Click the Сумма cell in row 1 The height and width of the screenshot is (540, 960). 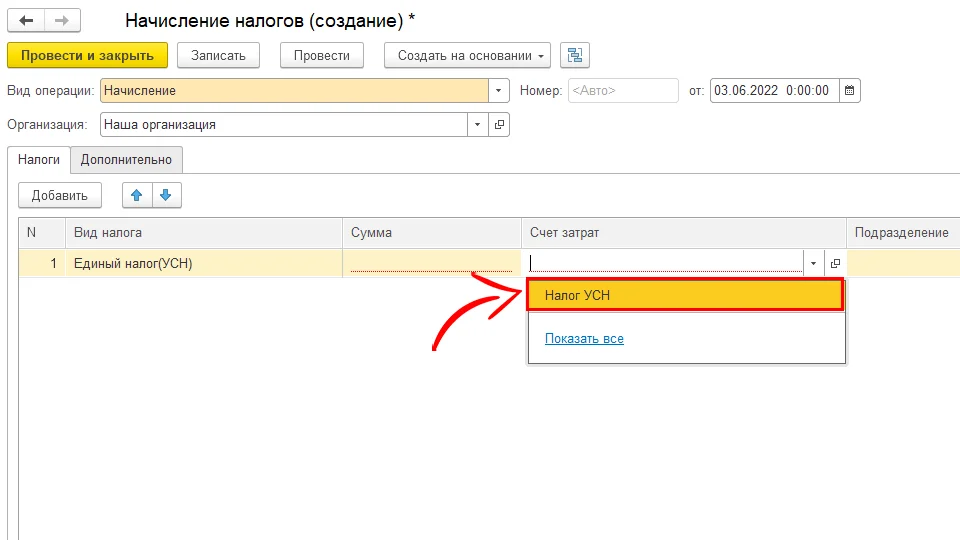(x=430, y=263)
